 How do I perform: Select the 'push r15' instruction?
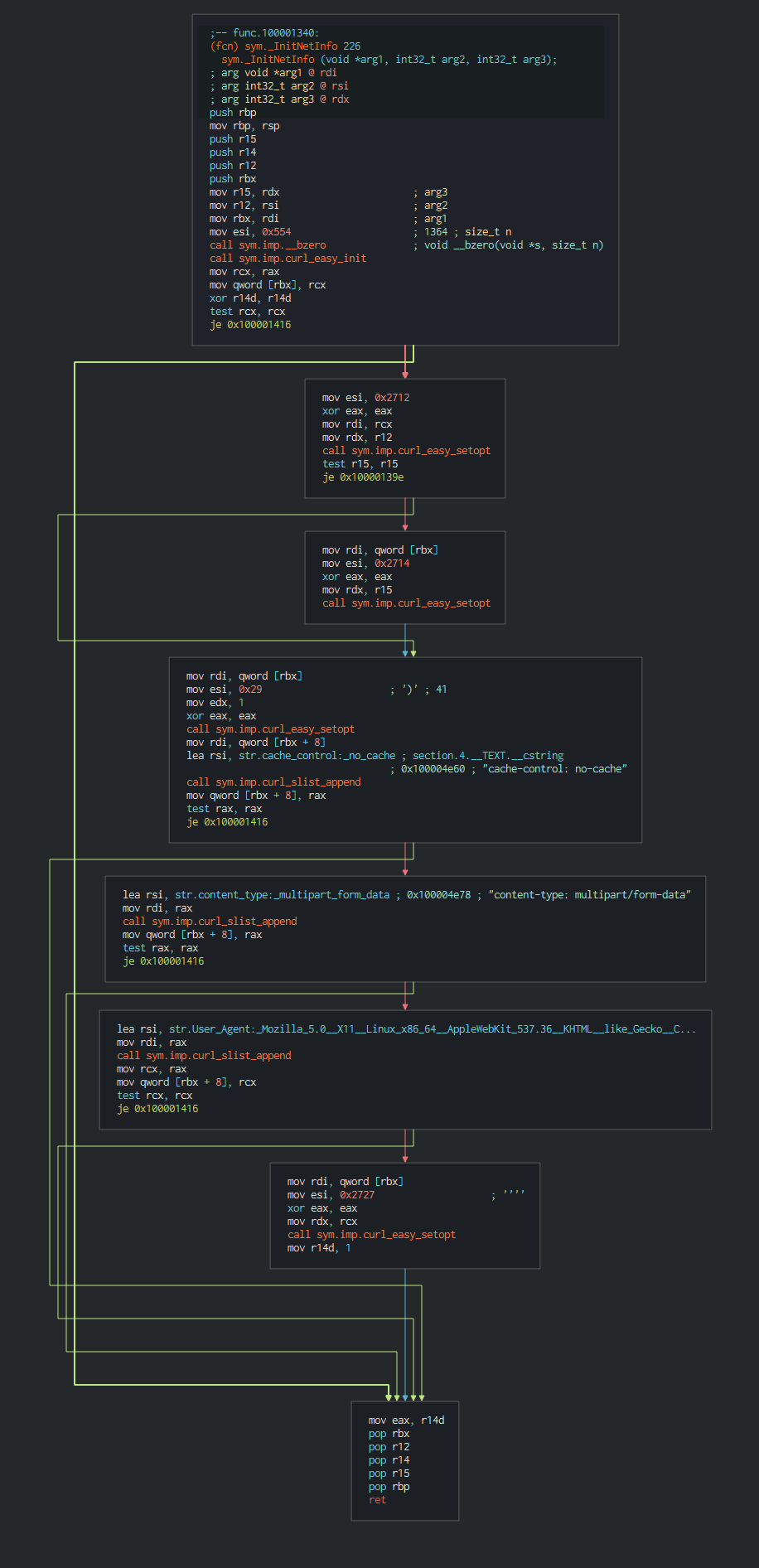click(233, 139)
